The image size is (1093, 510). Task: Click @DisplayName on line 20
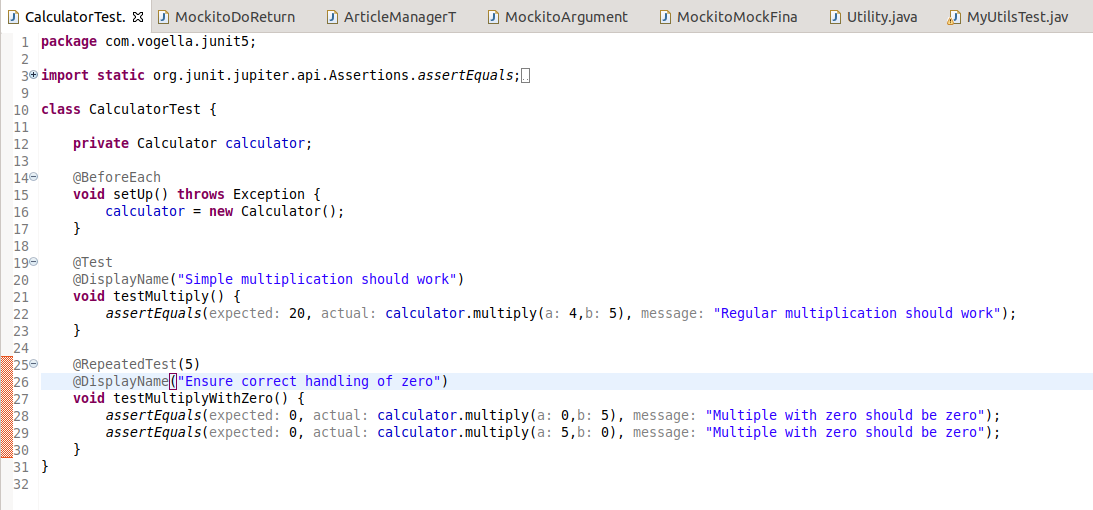121,279
